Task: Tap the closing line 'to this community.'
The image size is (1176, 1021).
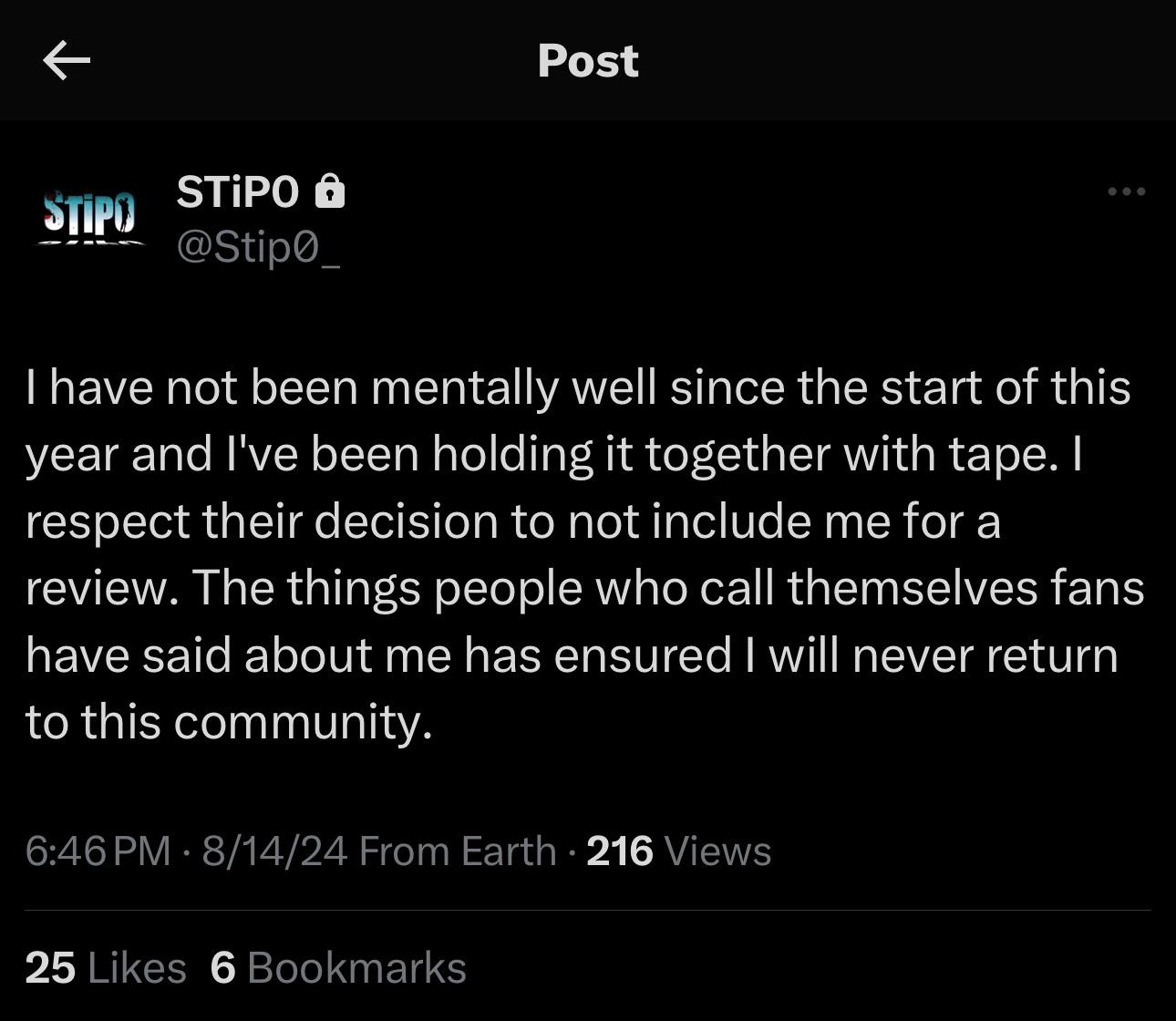Action: click(229, 722)
